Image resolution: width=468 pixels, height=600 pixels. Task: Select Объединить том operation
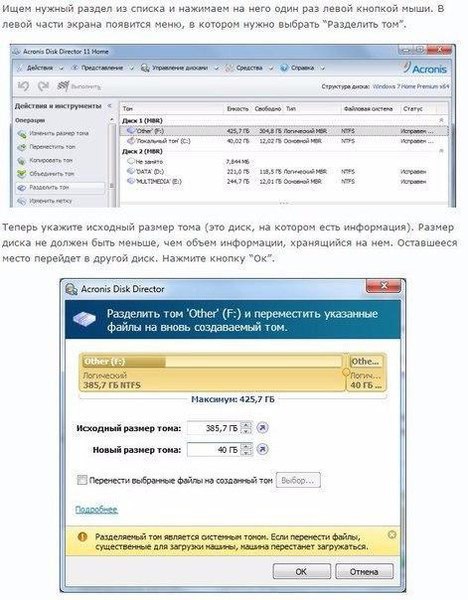[46, 174]
